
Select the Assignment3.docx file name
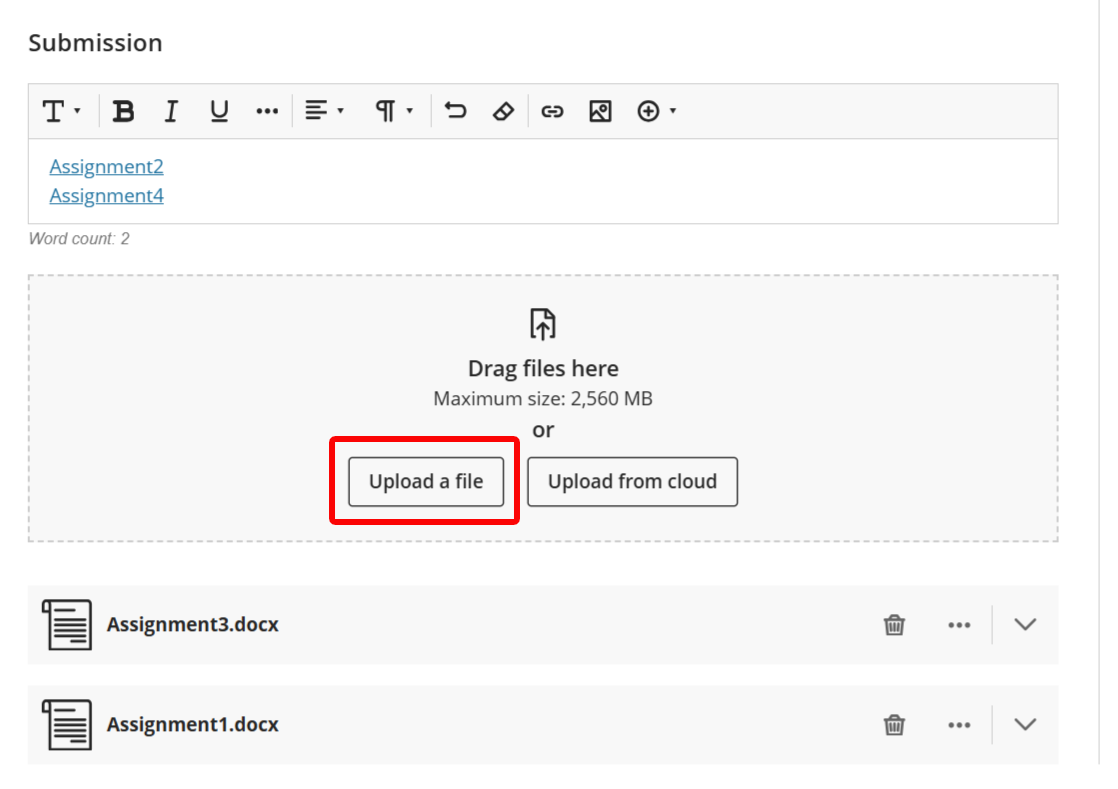193,624
